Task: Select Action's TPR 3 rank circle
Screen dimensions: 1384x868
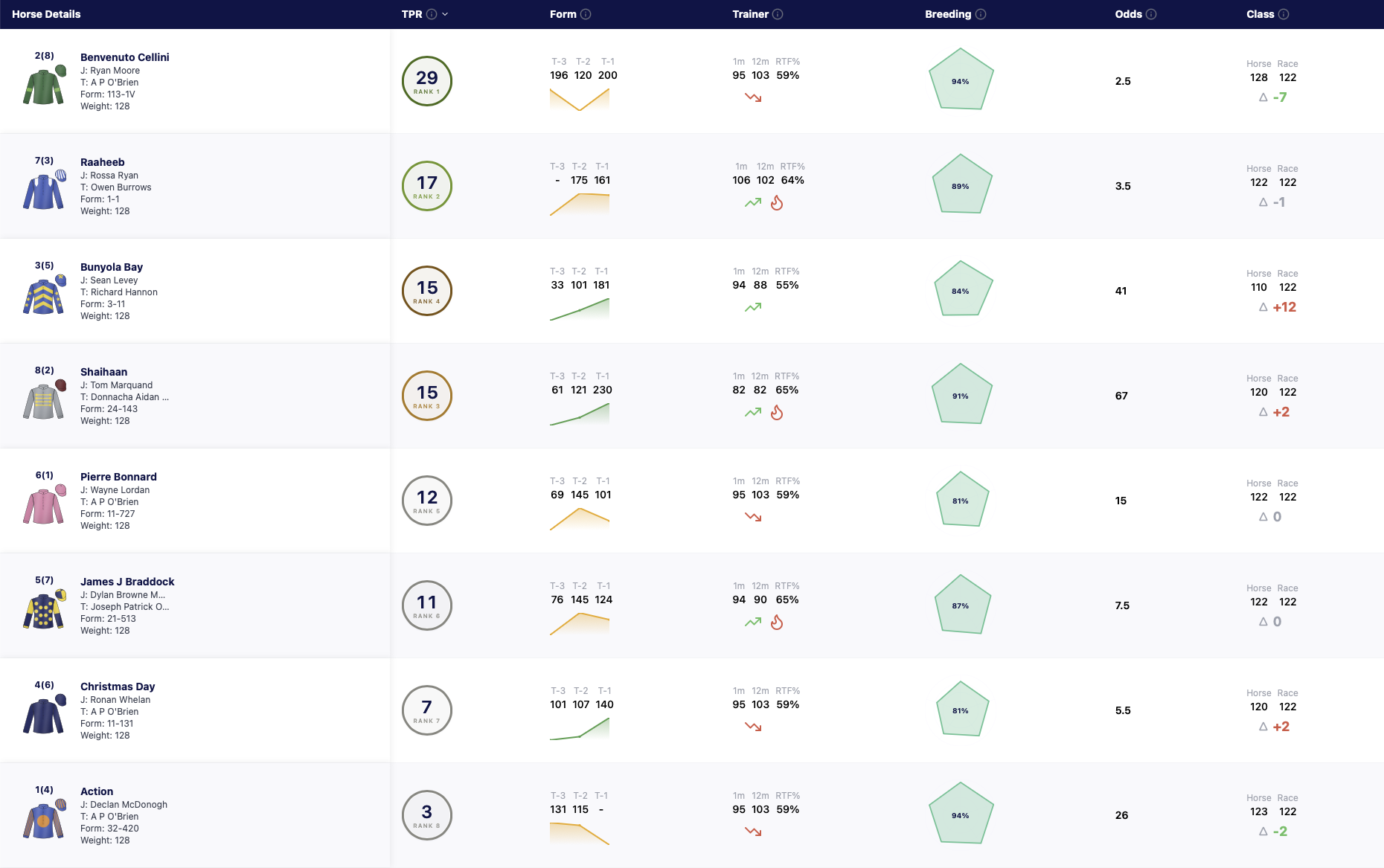Action: (427, 815)
